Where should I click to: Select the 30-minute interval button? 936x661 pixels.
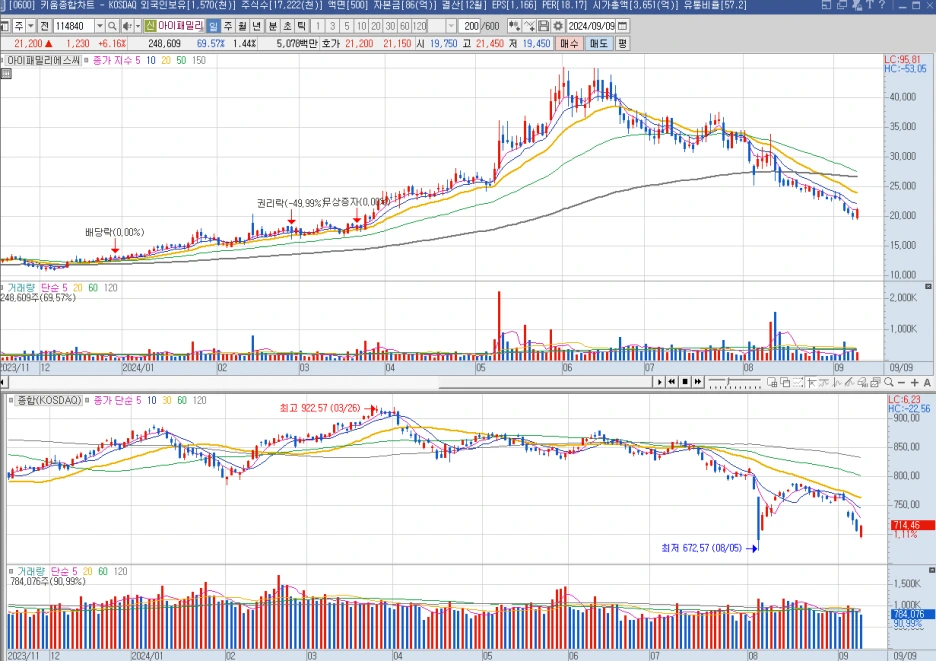(x=390, y=26)
